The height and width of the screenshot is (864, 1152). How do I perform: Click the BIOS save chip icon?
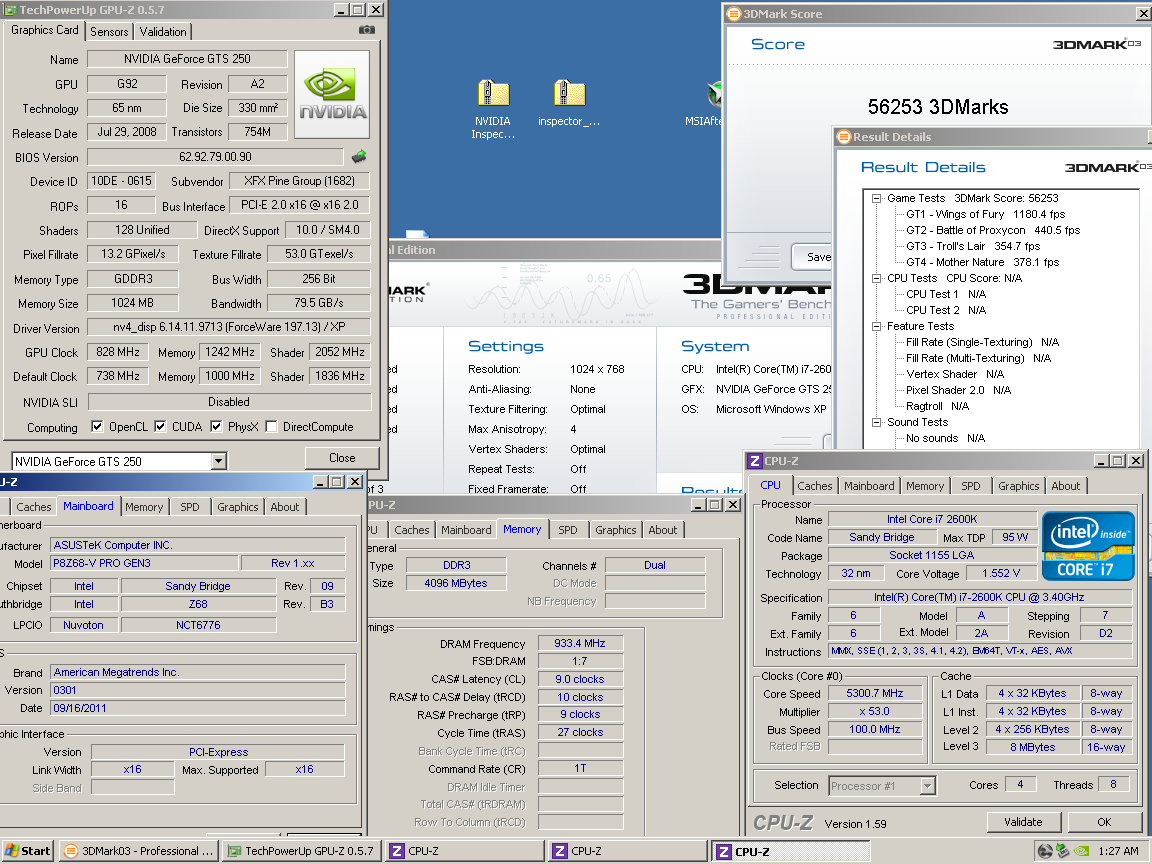(359, 156)
